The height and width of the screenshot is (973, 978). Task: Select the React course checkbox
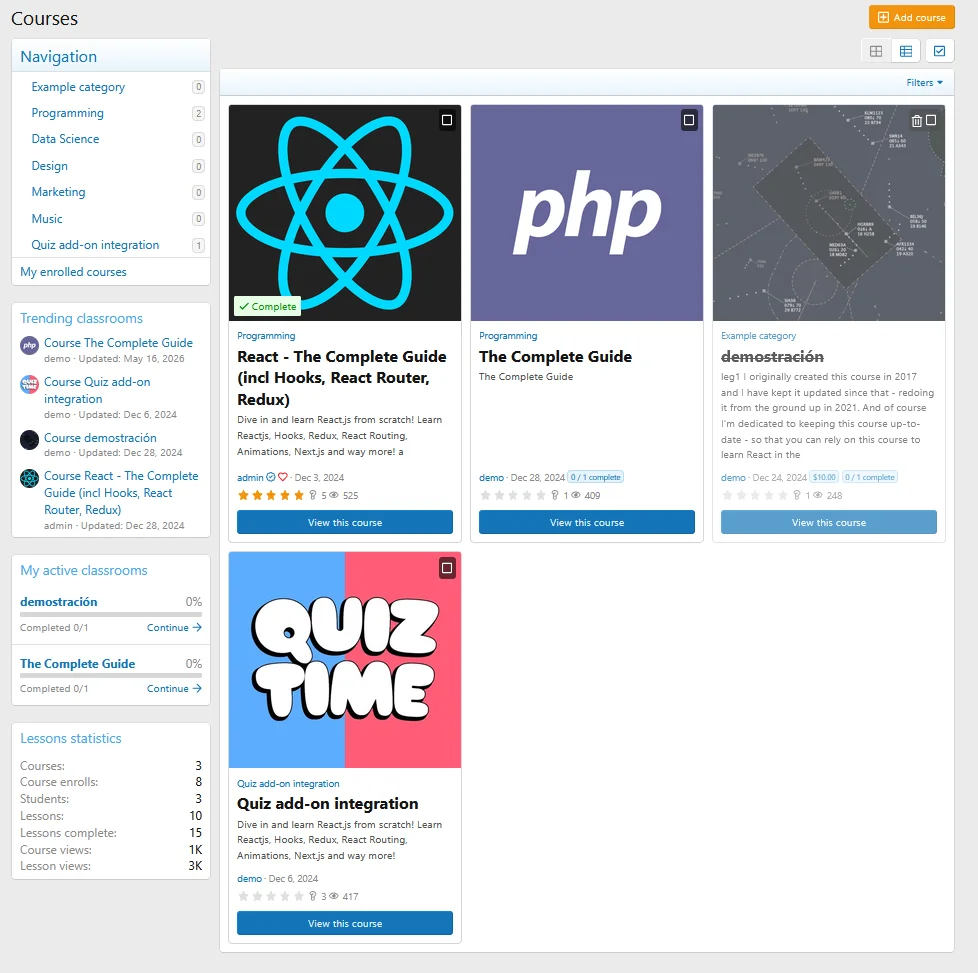(447, 120)
